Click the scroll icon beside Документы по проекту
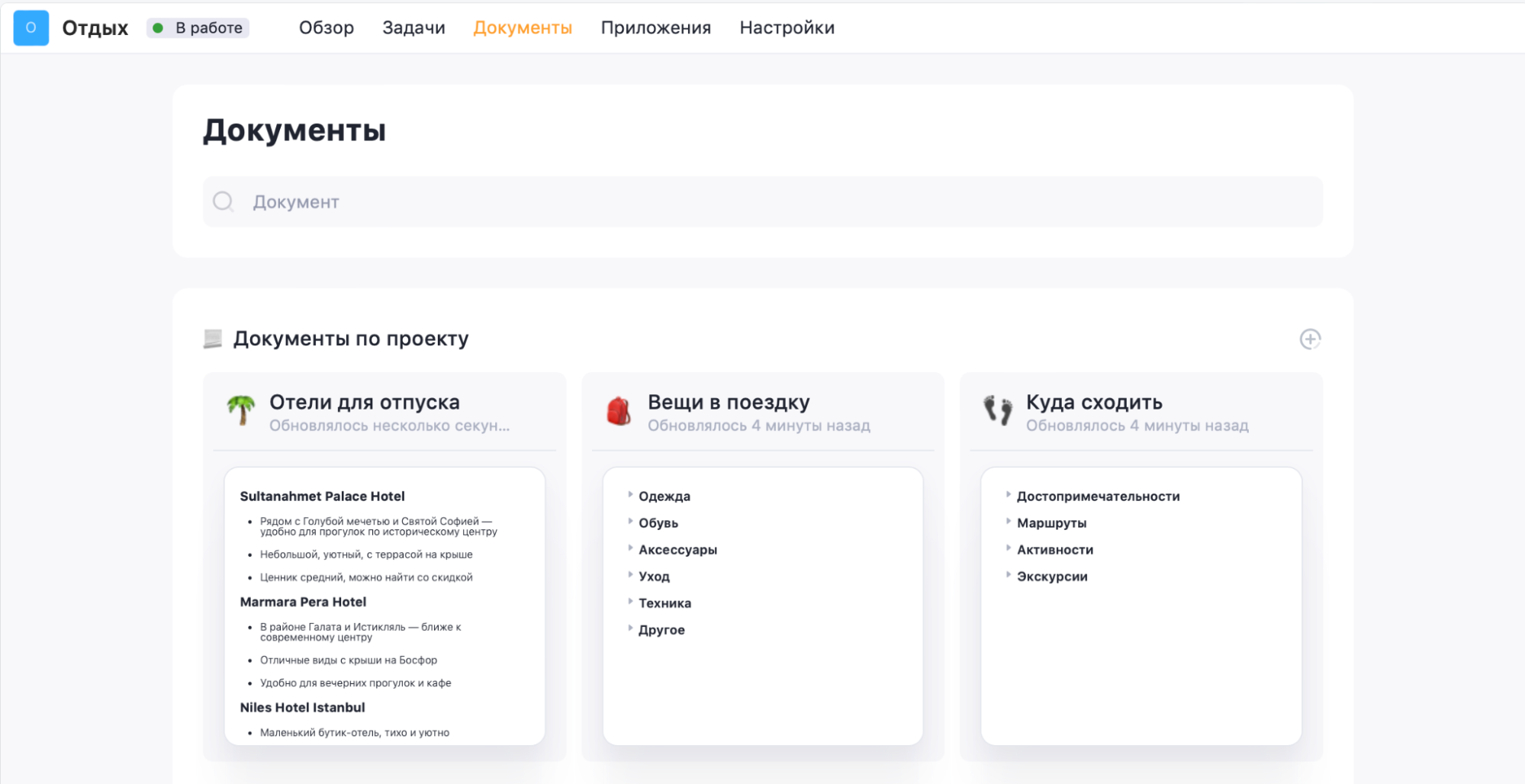The width and height of the screenshot is (1525, 784). pyautogui.click(x=213, y=339)
